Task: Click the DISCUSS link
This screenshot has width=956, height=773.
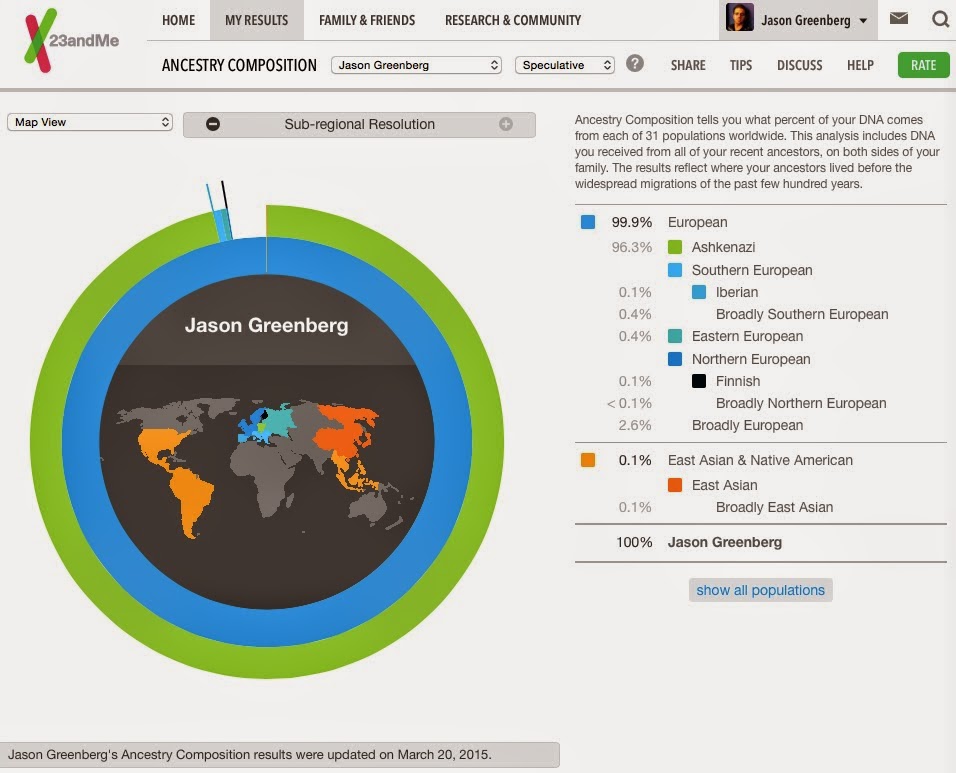Action: pos(799,65)
